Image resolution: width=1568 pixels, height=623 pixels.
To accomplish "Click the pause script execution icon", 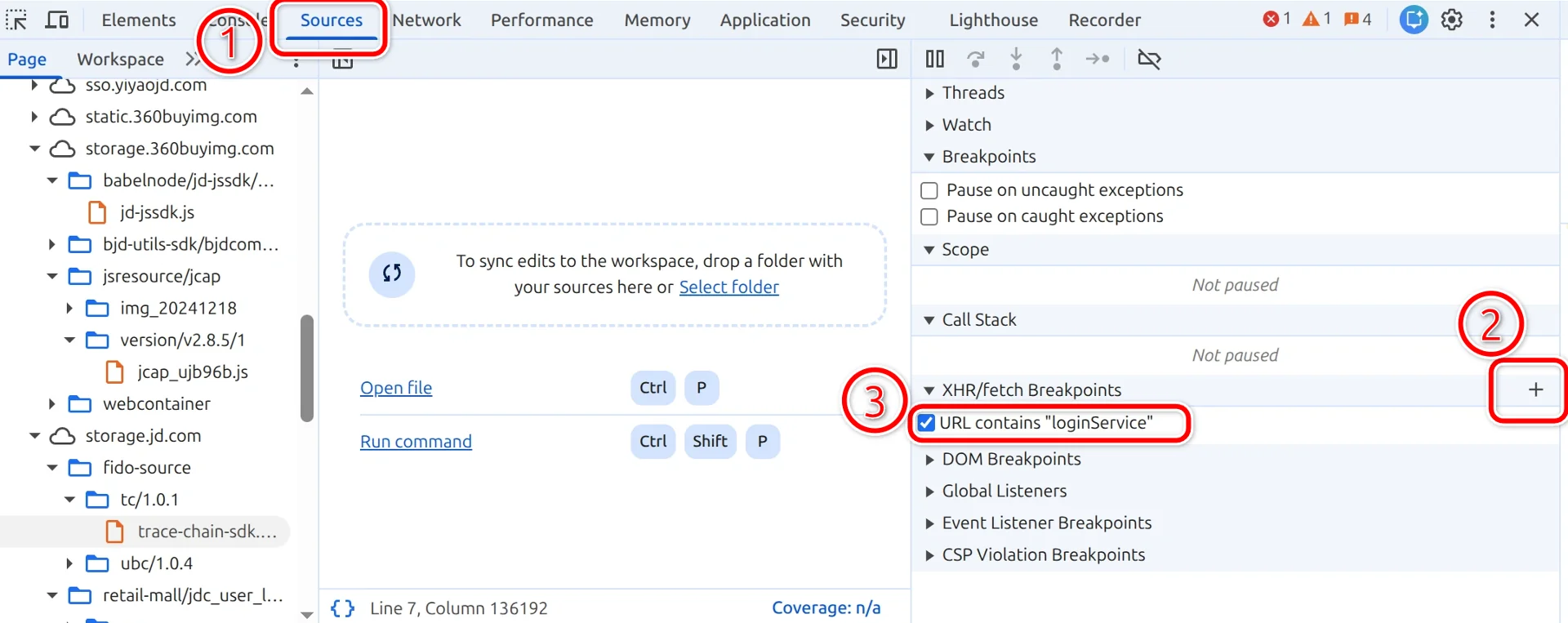I will click(x=935, y=59).
